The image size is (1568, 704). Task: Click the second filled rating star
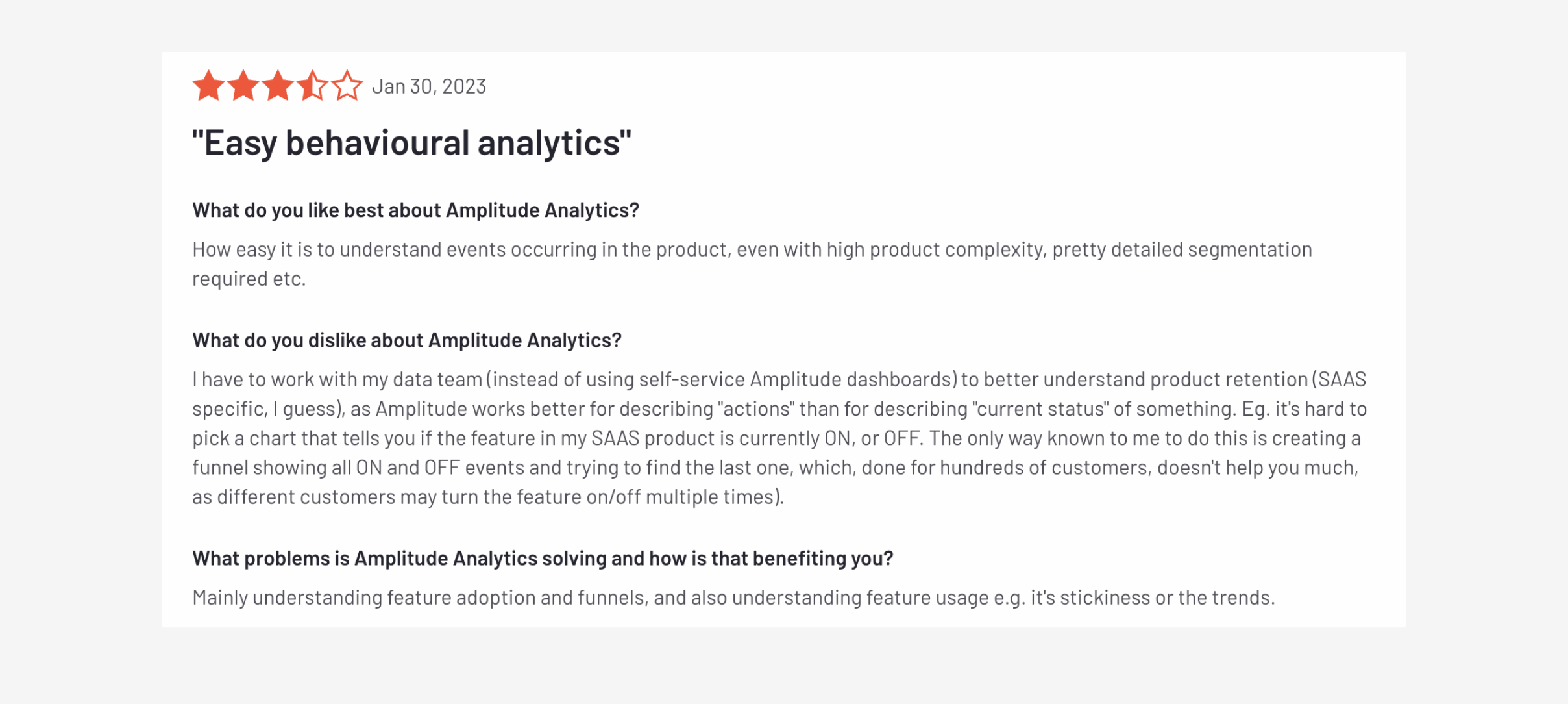(243, 86)
